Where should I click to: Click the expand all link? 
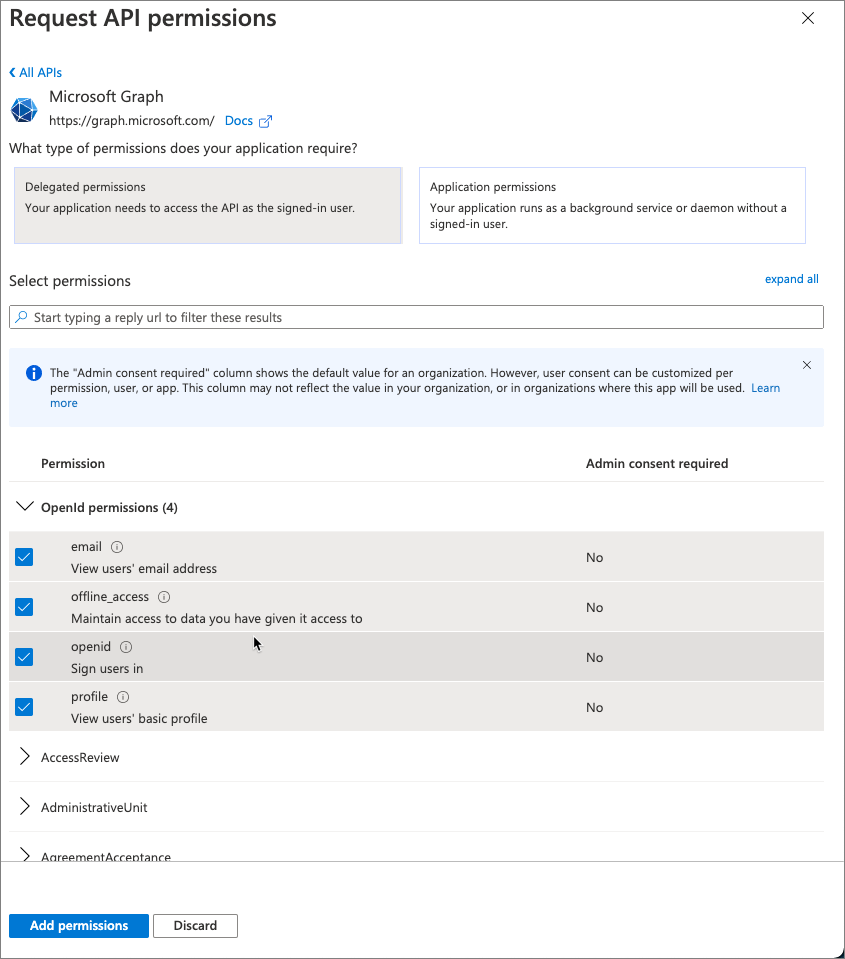(x=791, y=279)
